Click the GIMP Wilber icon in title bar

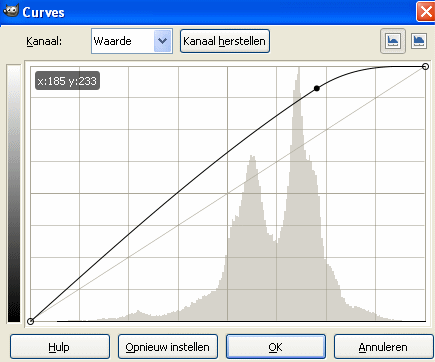click(x=10, y=11)
